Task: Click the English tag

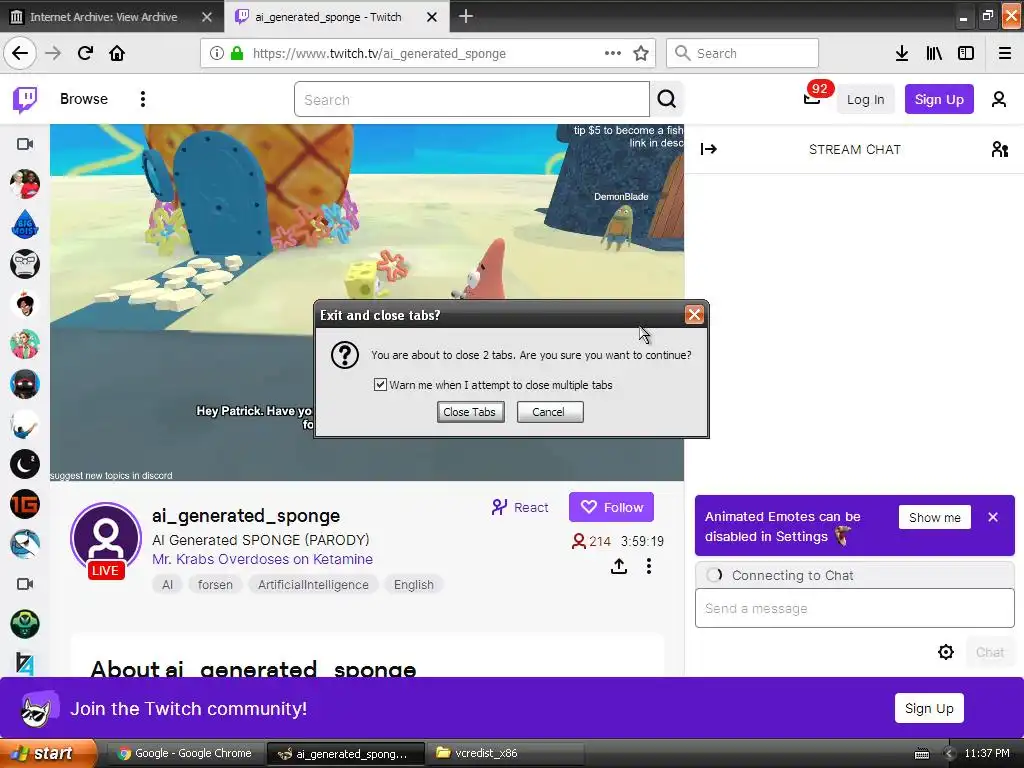Action: 413,584
